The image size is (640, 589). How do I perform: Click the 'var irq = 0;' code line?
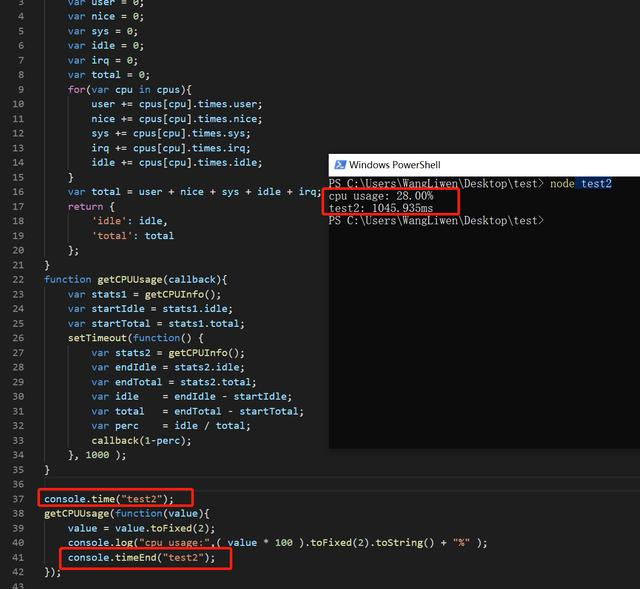click(x=103, y=60)
